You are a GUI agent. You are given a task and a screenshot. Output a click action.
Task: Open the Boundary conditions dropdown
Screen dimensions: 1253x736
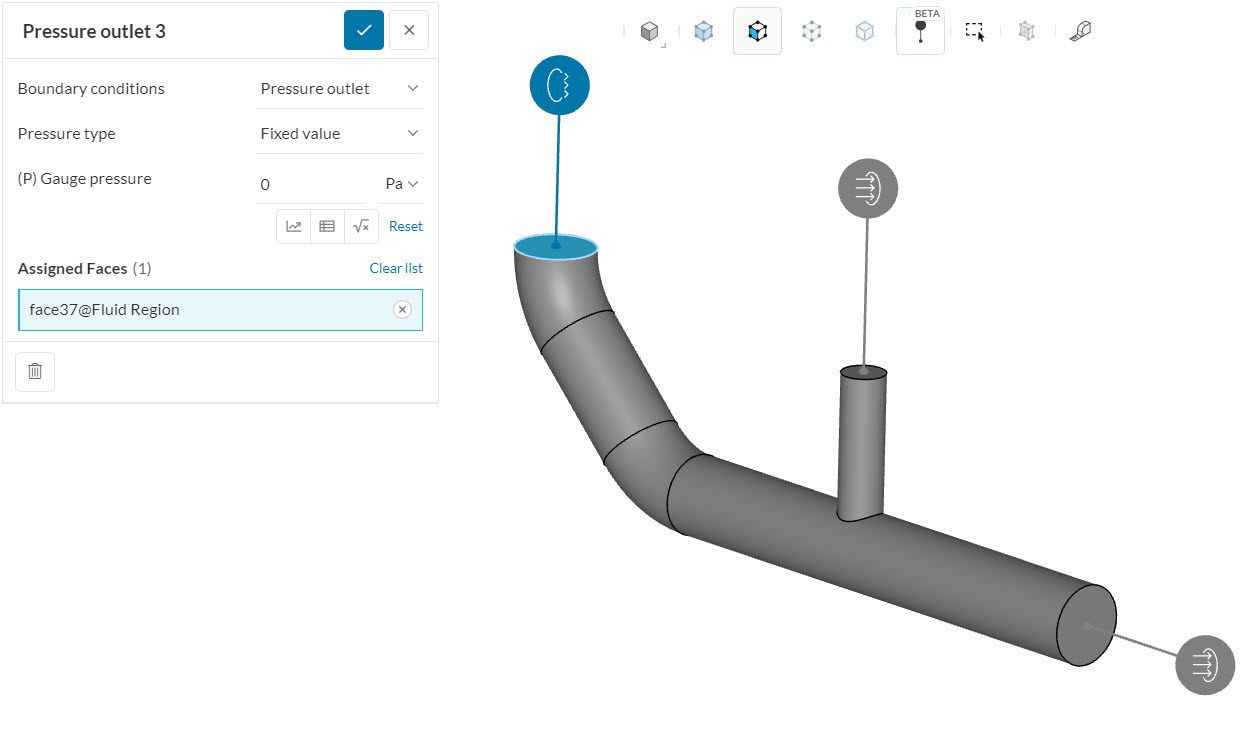tap(339, 88)
